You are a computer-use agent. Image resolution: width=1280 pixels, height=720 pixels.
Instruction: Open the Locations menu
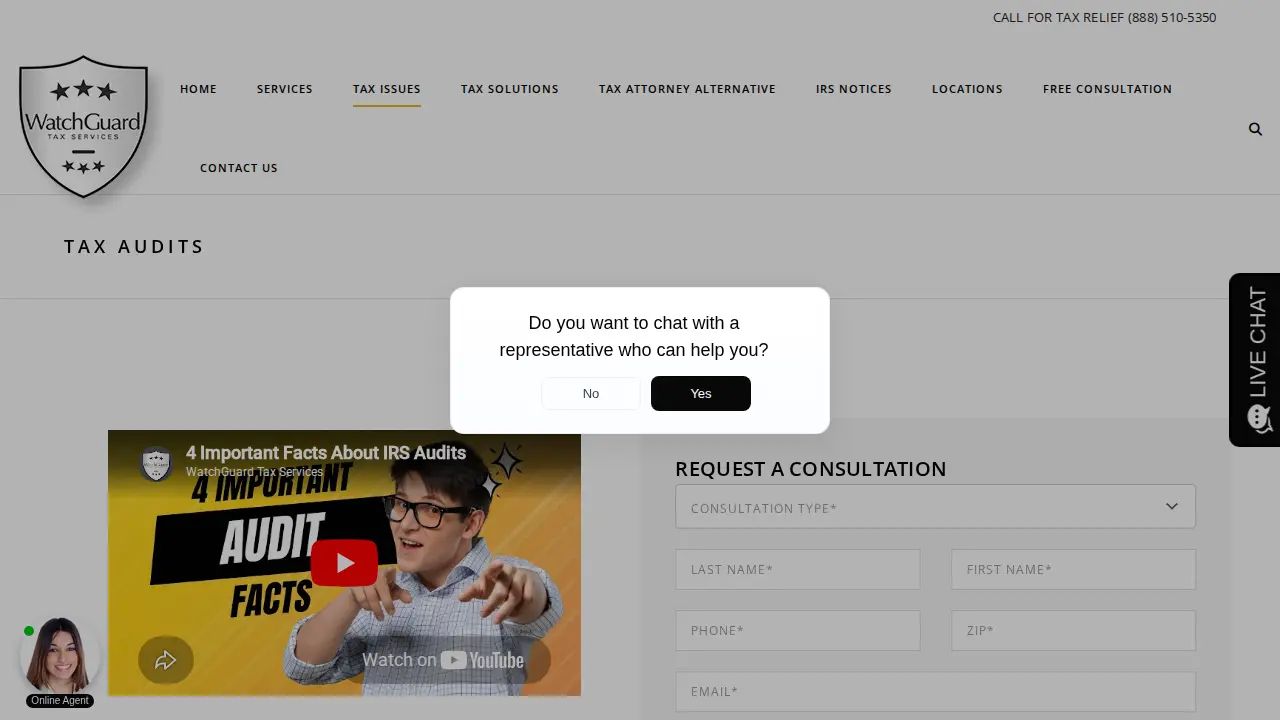point(967,89)
